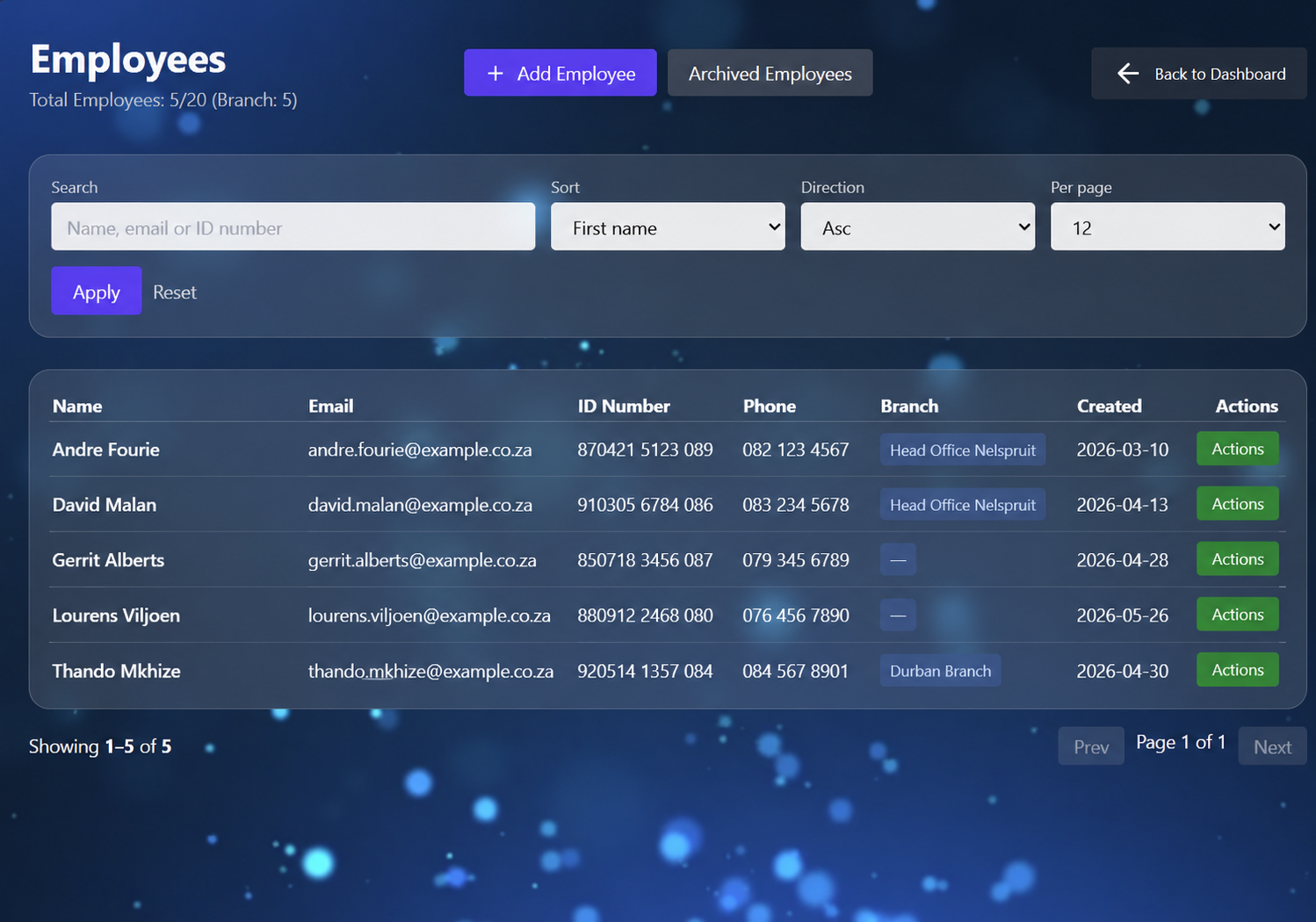Image resolution: width=1316 pixels, height=922 pixels.
Task: Apply the search filters
Action: point(97,291)
